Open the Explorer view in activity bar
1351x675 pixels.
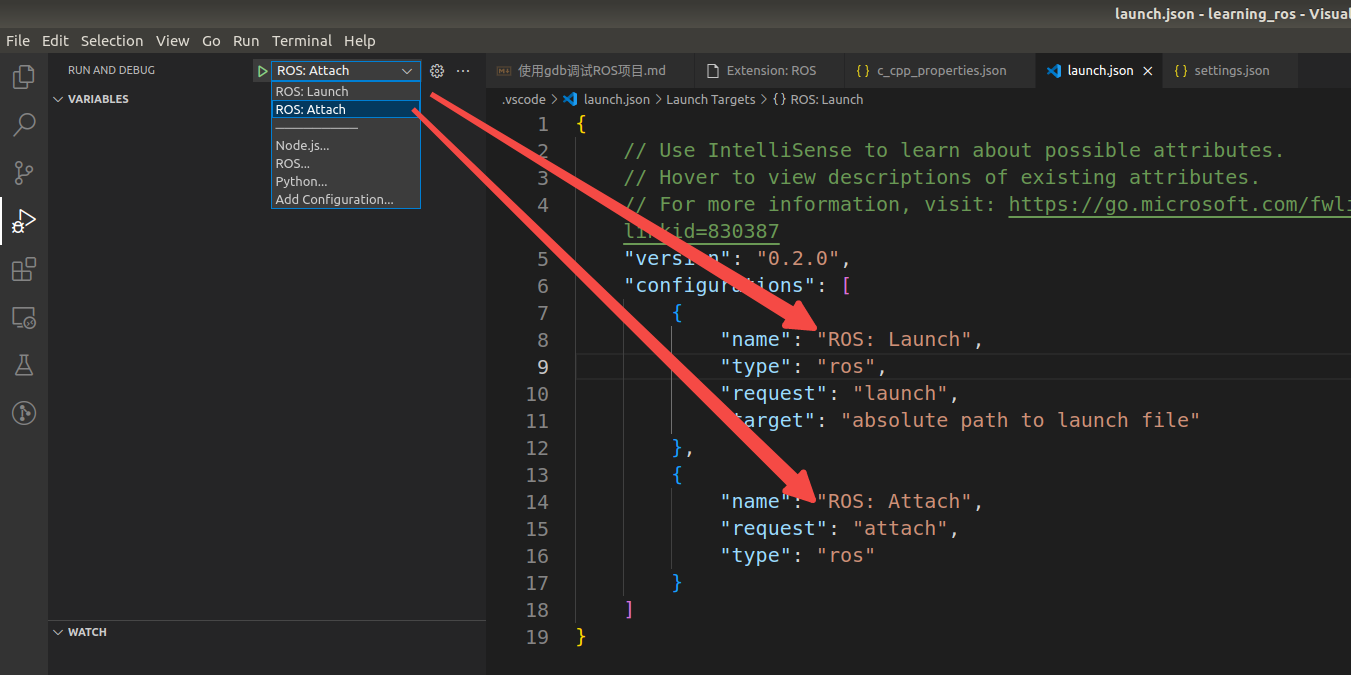pyautogui.click(x=24, y=77)
